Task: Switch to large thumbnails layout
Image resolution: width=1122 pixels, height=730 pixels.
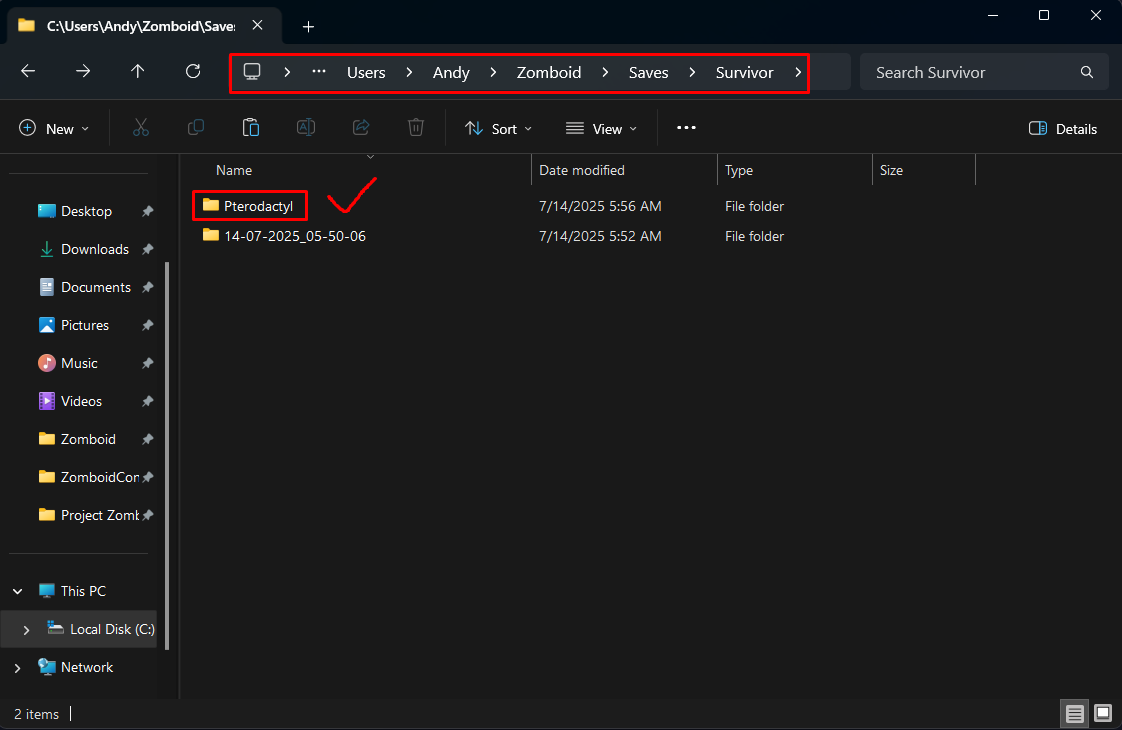Action: (1102, 713)
